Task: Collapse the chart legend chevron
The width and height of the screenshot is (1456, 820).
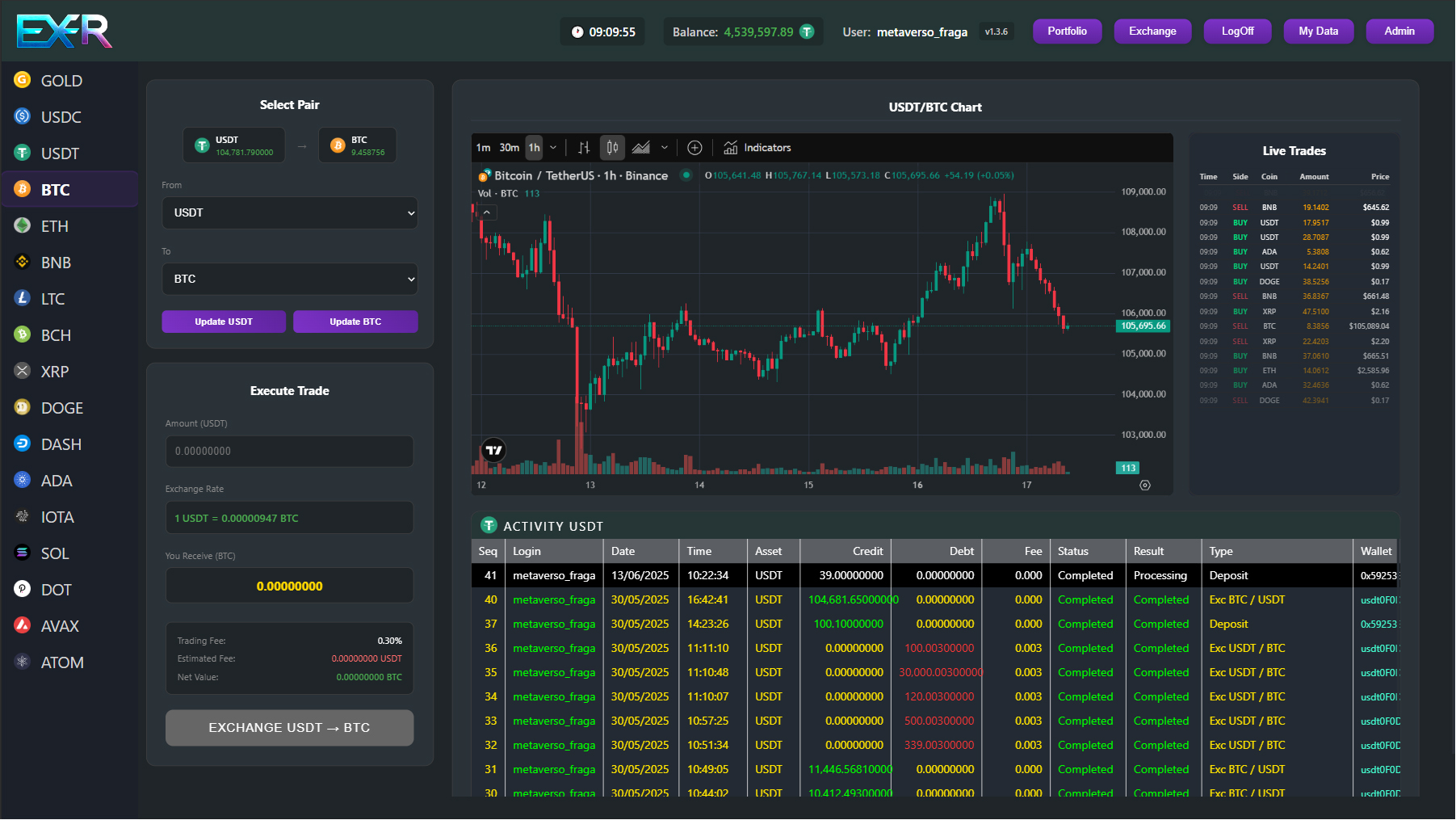Action: pyautogui.click(x=486, y=212)
